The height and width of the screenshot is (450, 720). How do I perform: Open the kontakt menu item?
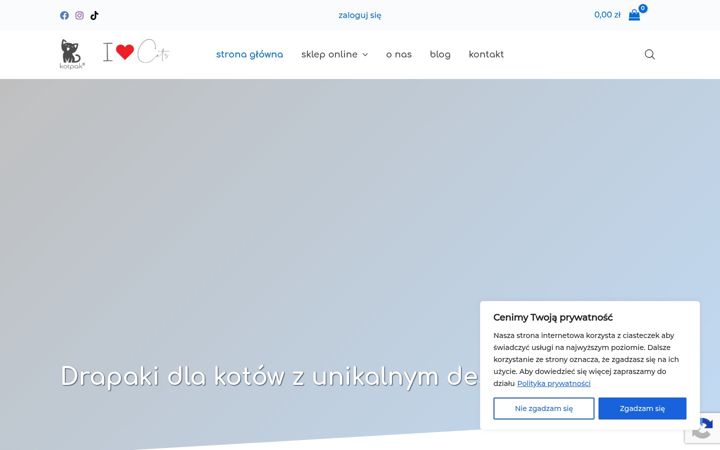coord(486,54)
